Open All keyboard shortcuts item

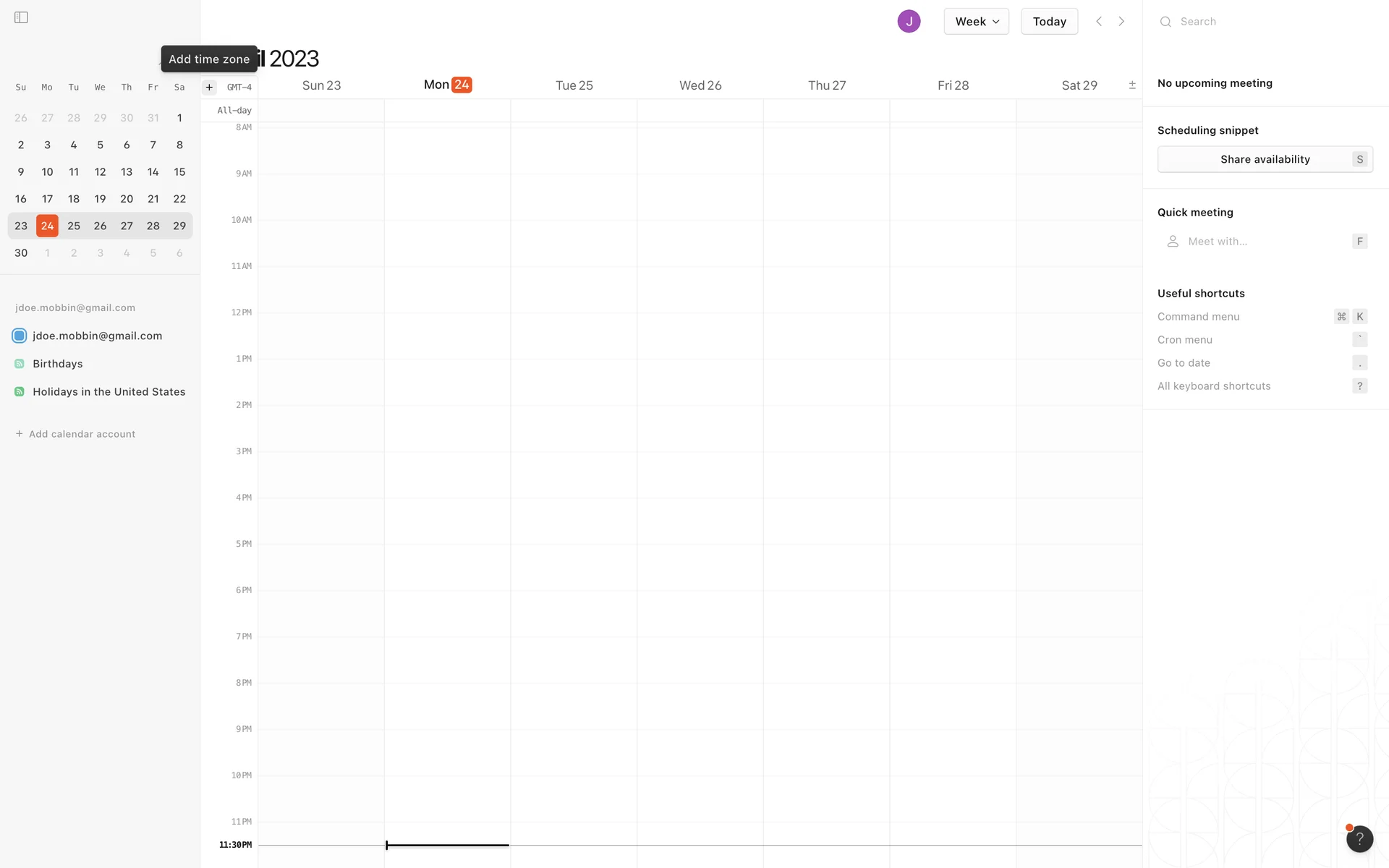(x=1214, y=386)
